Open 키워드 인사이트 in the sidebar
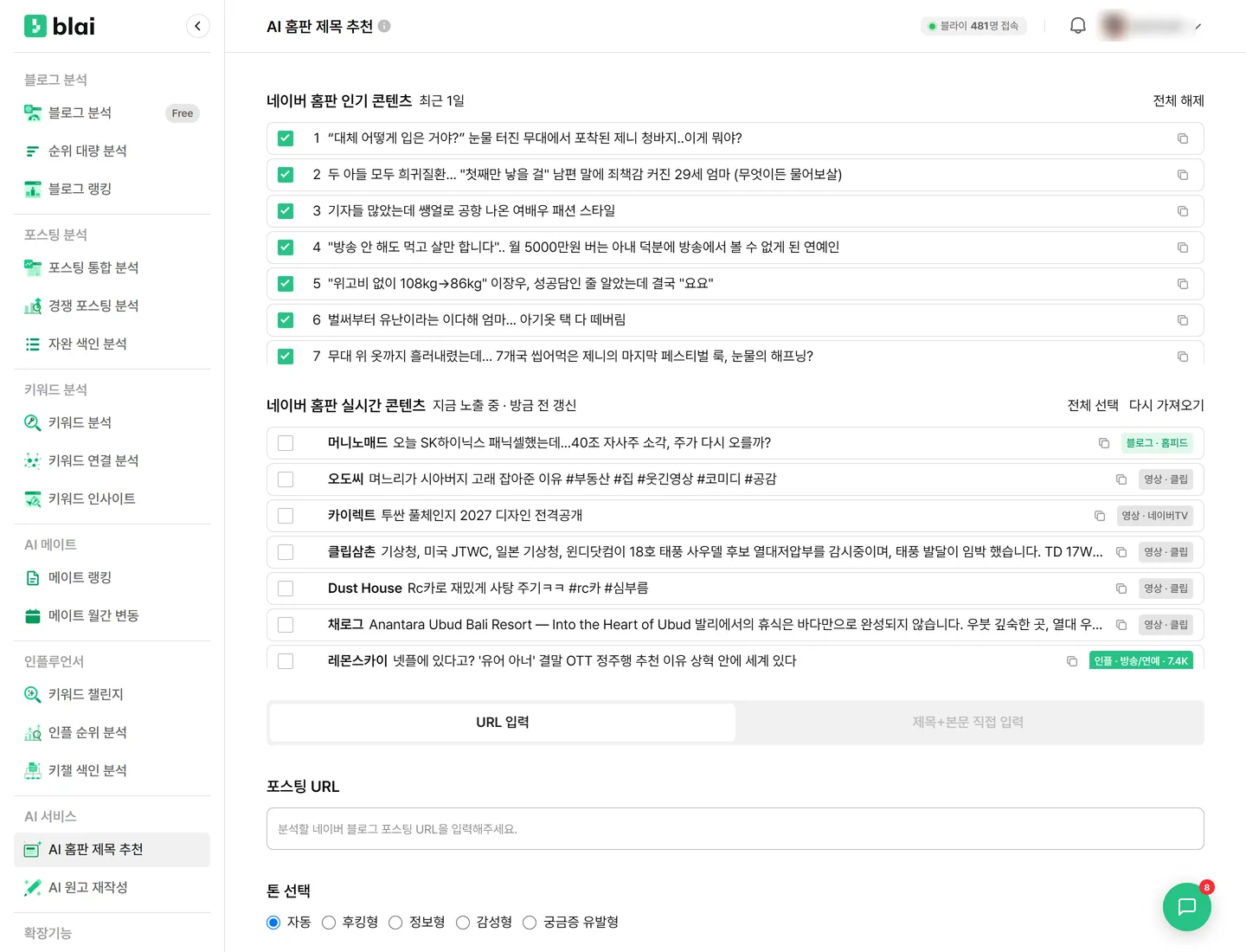This screenshot has width=1246, height=952. (x=112, y=499)
